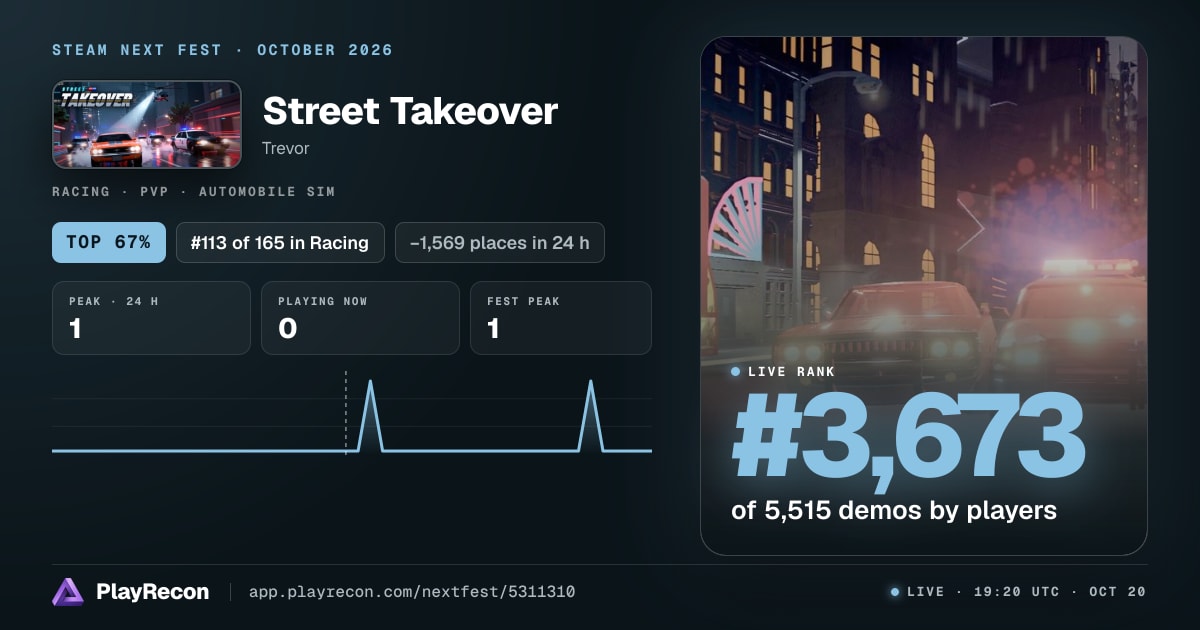
Task: Click the FEST PEAK stat card
Action: click(561, 318)
